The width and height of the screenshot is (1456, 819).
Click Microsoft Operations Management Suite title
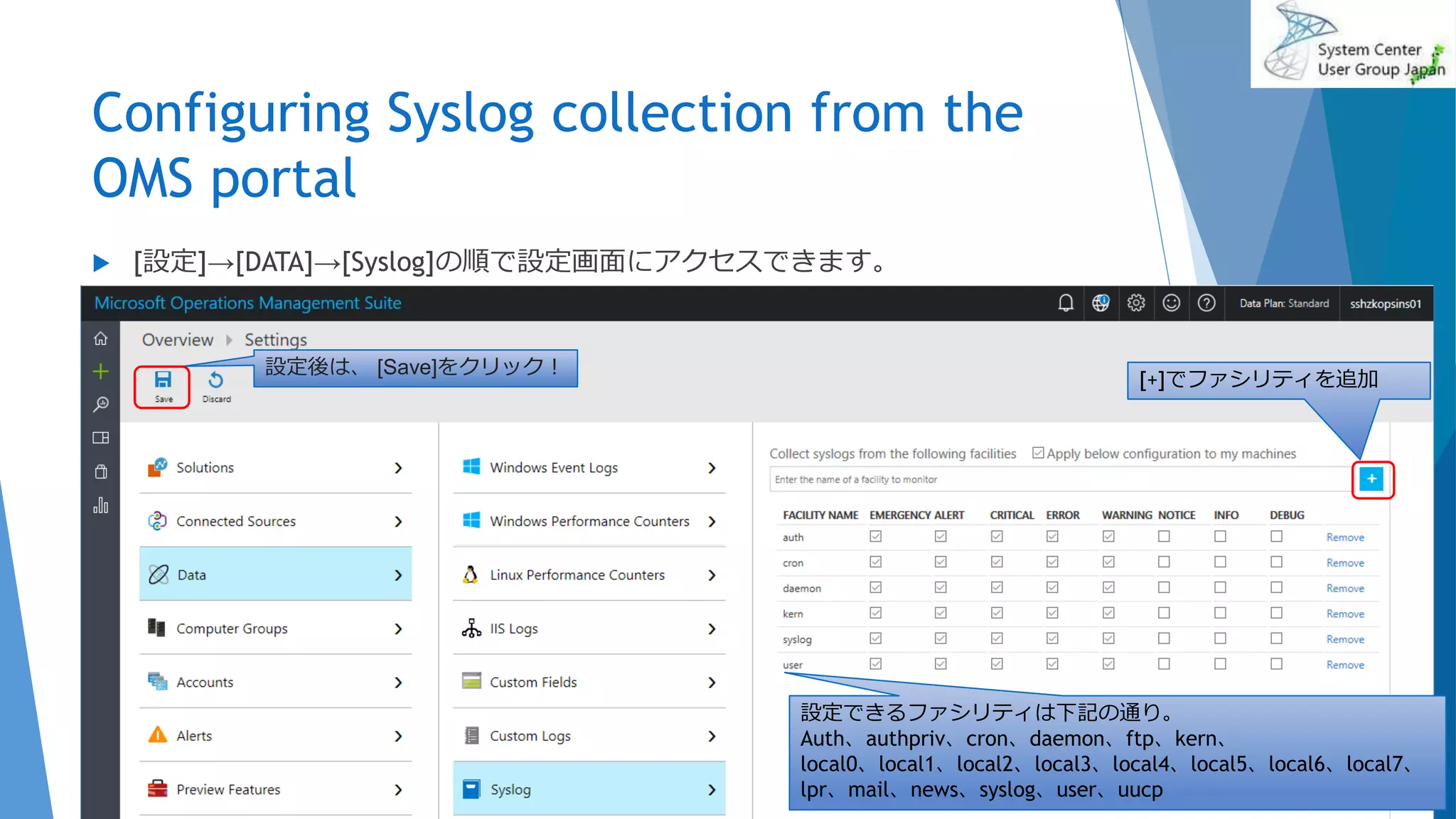click(248, 304)
